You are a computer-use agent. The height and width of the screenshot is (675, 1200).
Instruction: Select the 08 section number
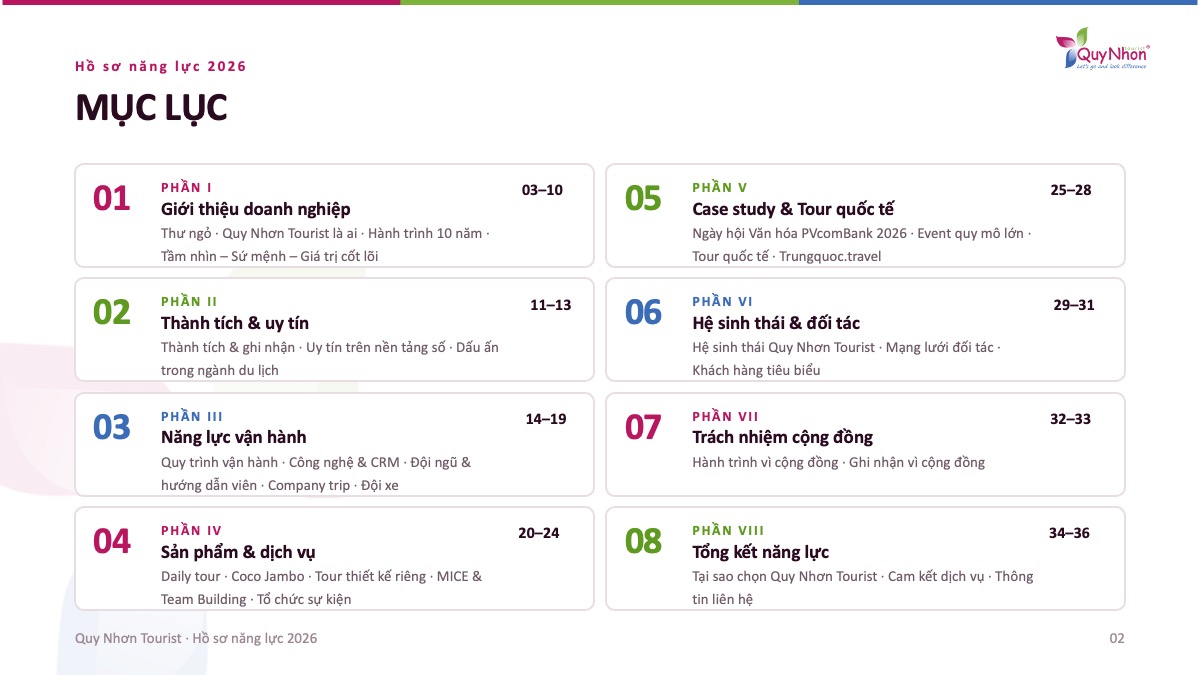pos(643,541)
